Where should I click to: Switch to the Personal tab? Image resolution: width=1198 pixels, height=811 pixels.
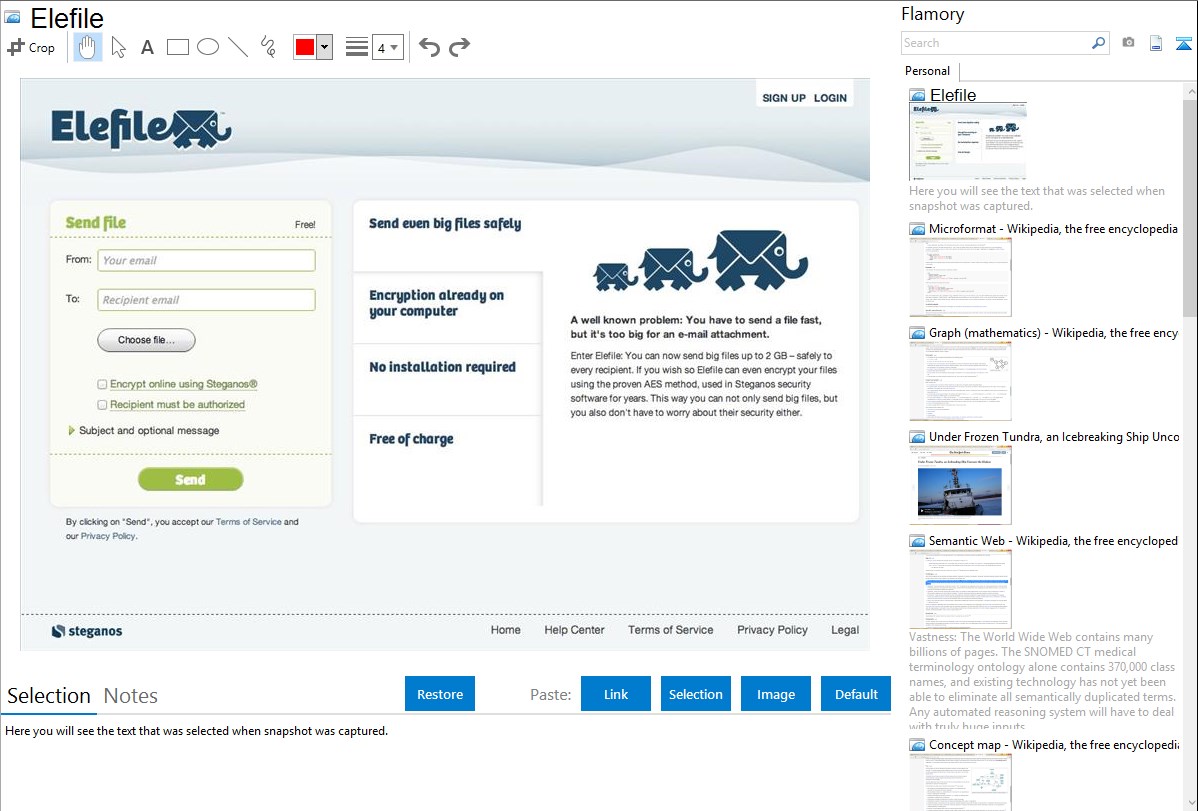click(928, 71)
